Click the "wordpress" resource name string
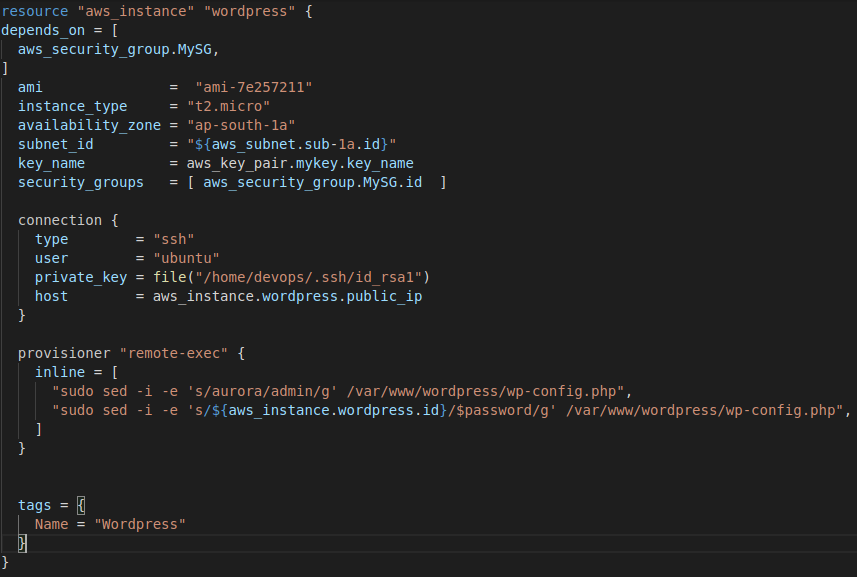This screenshot has width=857, height=577. click(x=250, y=11)
